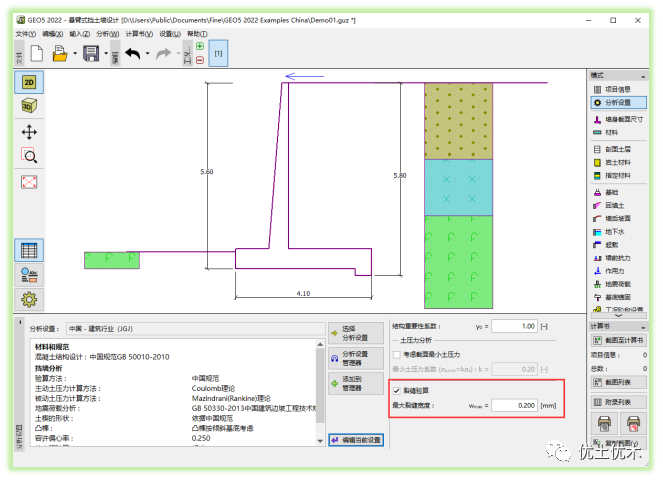Toggle the table panel icon on the left toolbar
The image size is (663, 481).
pos(29,250)
